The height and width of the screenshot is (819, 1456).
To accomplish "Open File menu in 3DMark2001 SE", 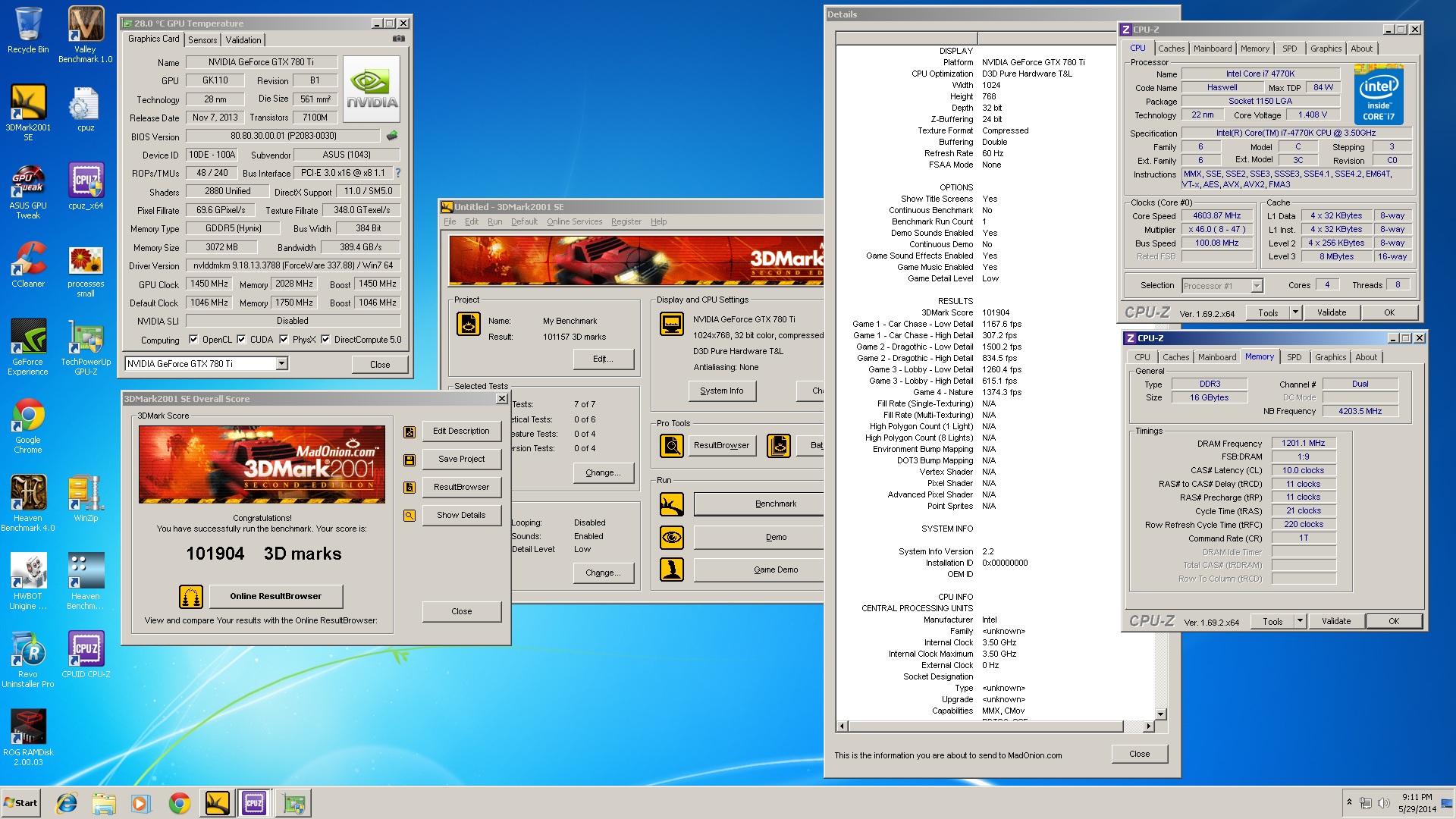I will pyautogui.click(x=450, y=221).
